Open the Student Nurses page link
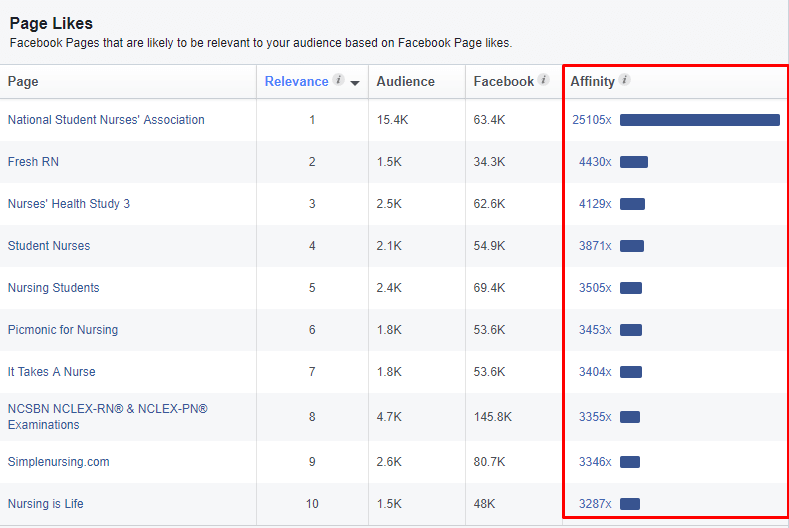This screenshot has width=789, height=528. tap(49, 246)
